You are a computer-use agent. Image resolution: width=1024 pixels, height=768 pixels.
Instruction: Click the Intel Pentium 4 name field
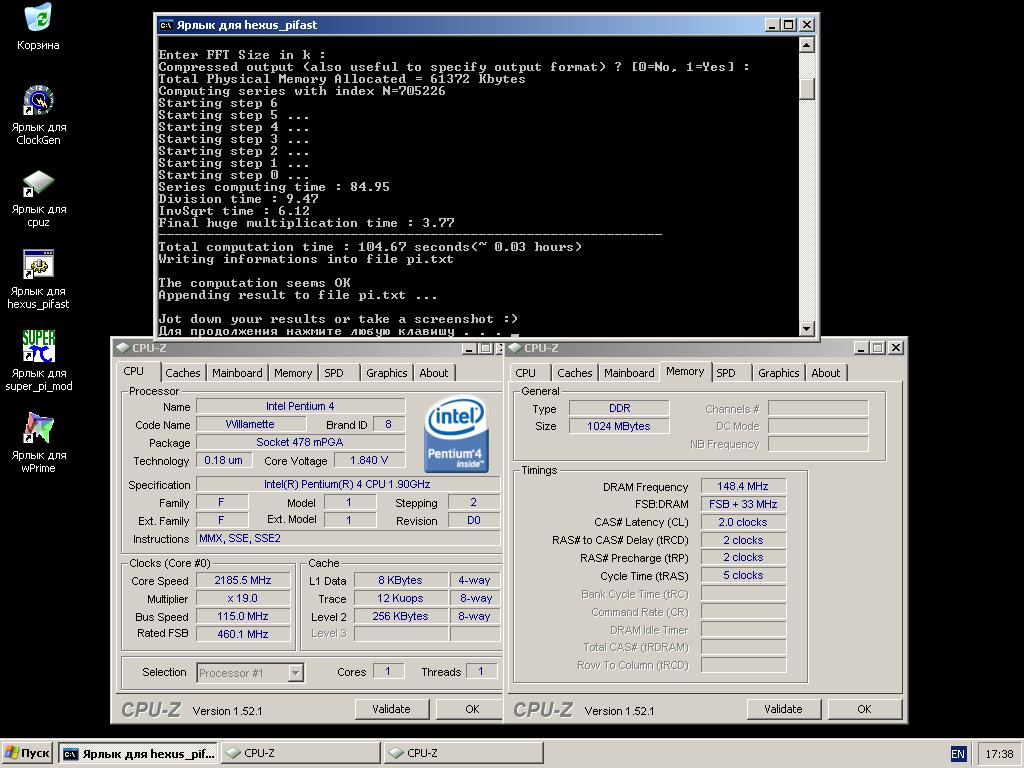pyautogui.click(x=300, y=406)
